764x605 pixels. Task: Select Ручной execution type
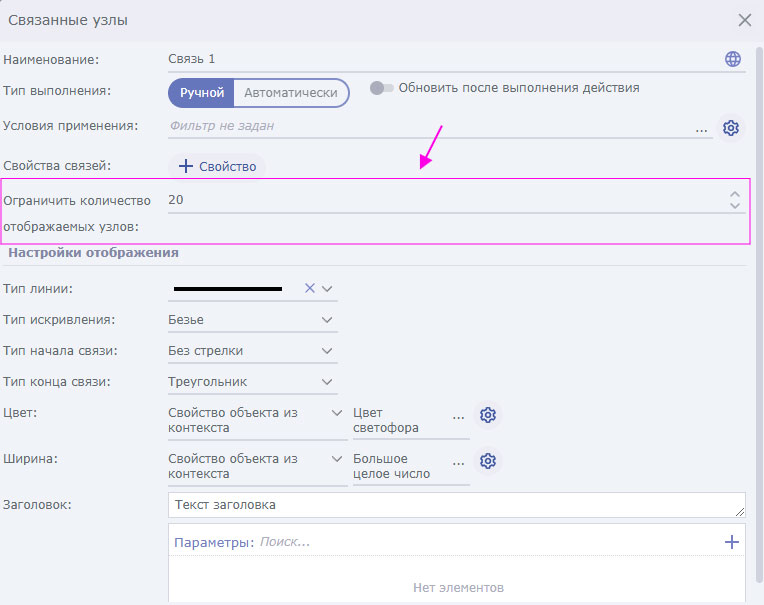[x=201, y=93]
